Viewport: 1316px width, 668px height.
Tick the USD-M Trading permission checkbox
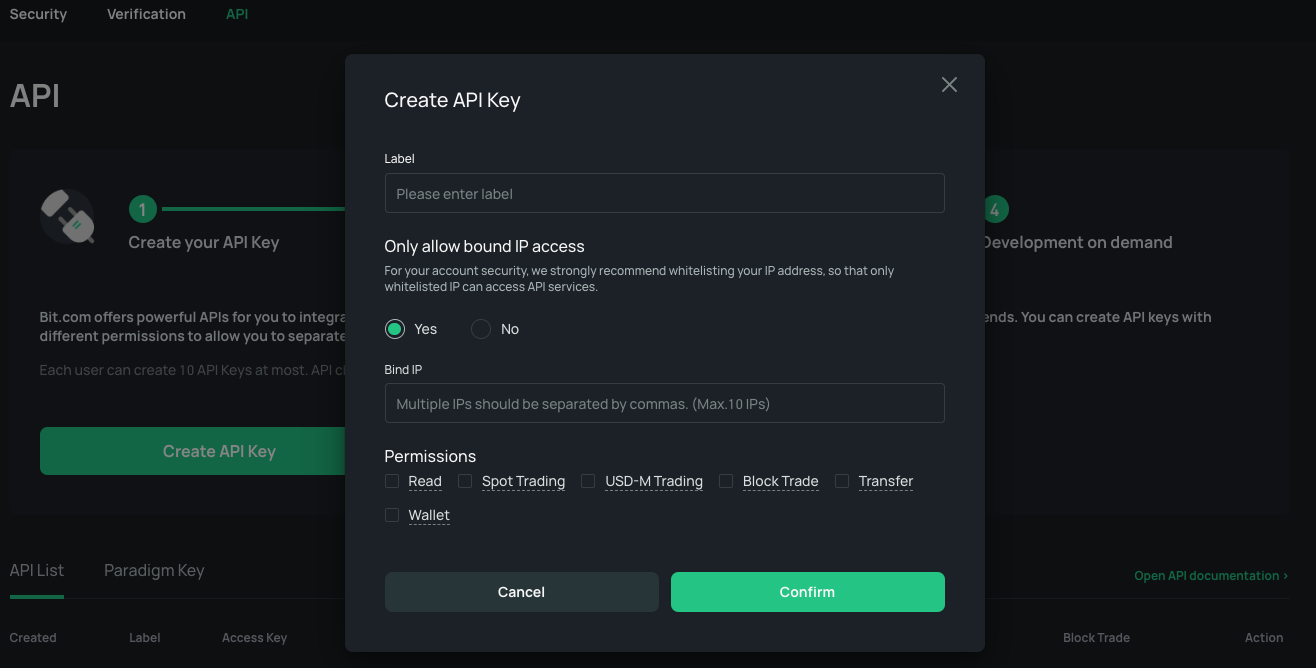588,481
